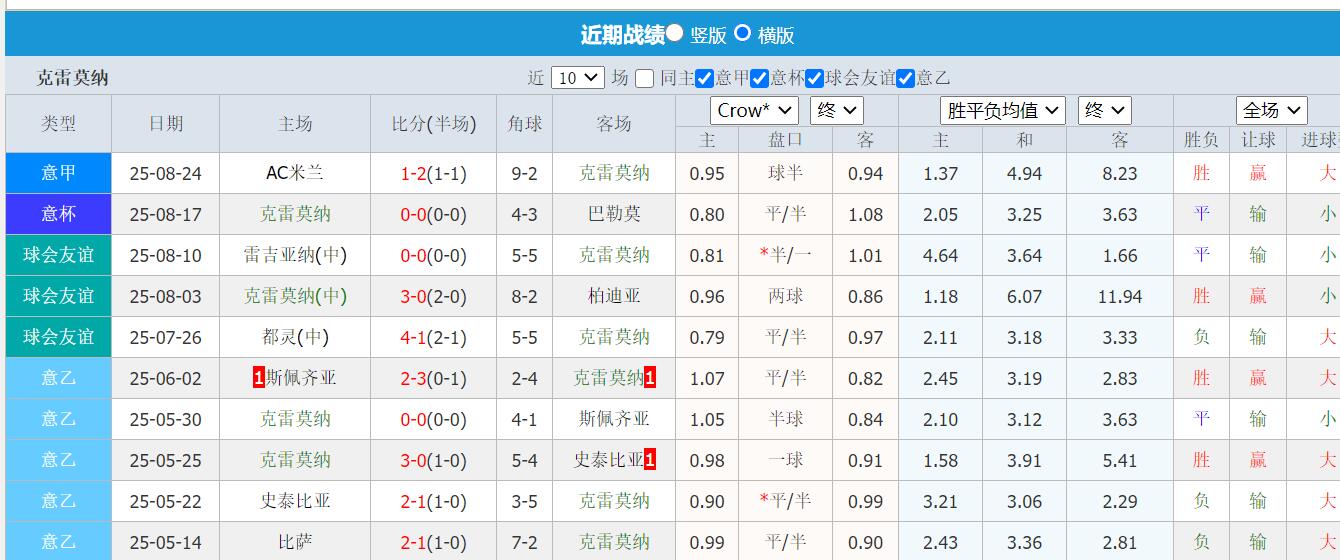
Task: Toggle the 球会友谊 filter checkbox
Action: tap(814, 78)
